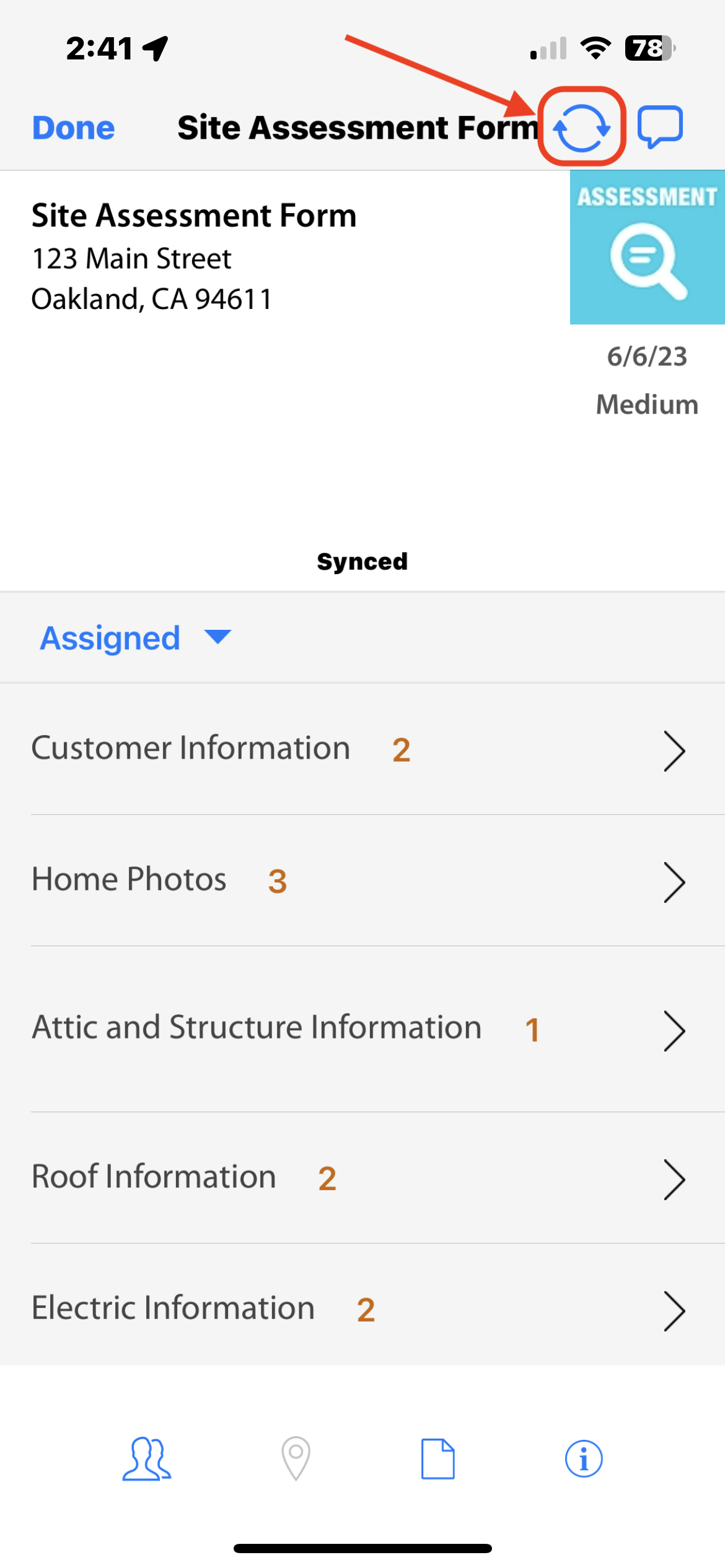Open the documents page icon
725x1568 pixels.
[x=438, y=1458]
